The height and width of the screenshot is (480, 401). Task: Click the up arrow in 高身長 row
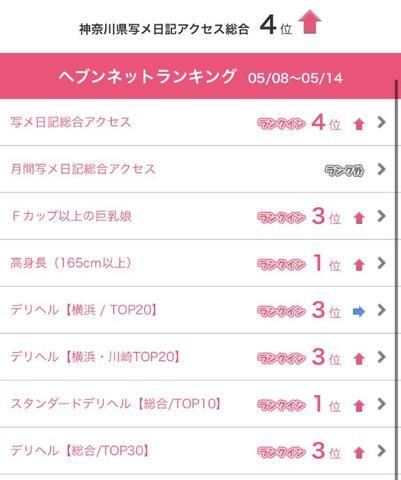359,265
